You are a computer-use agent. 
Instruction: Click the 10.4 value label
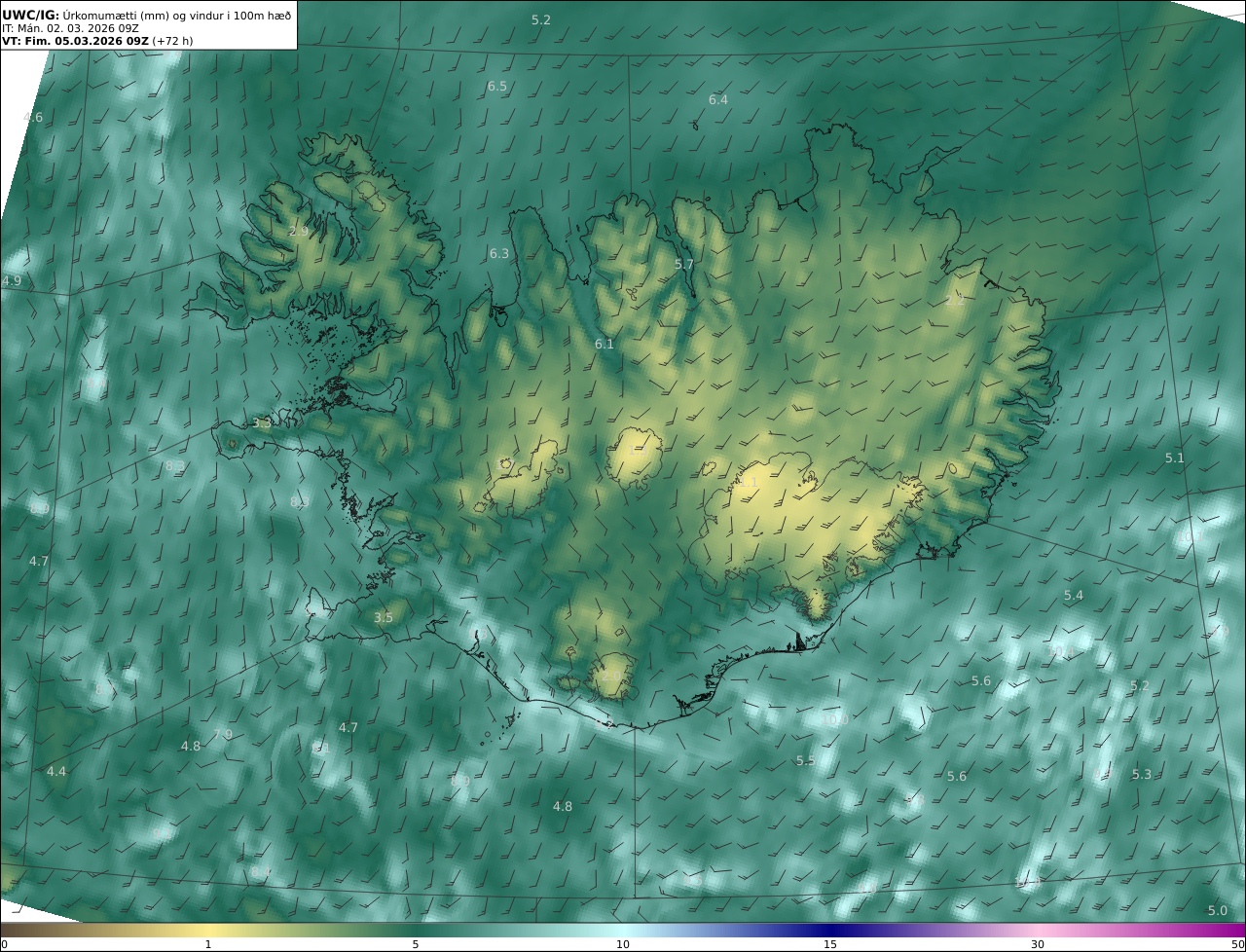[x=1063, y=652]
